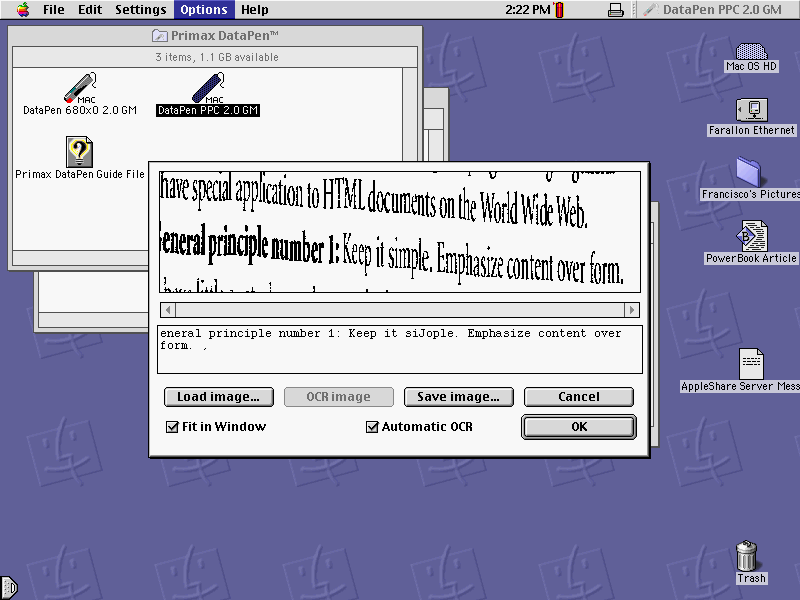Click the right scroll arrow under the scanned text
This screenshot has width=800, height=600.
[634, 310]
